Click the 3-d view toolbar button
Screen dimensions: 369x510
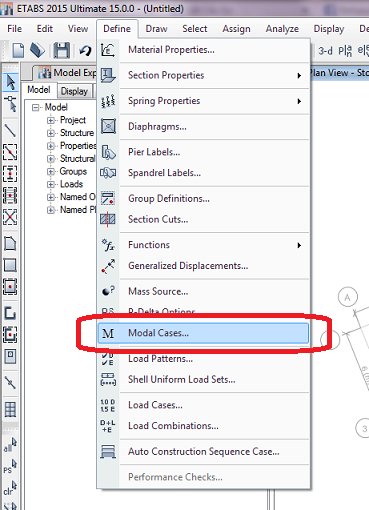325,51
